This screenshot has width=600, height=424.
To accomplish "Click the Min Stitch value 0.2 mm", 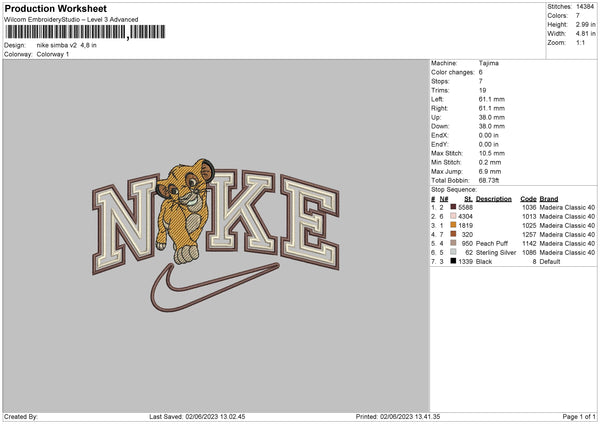I will [490, 162].
